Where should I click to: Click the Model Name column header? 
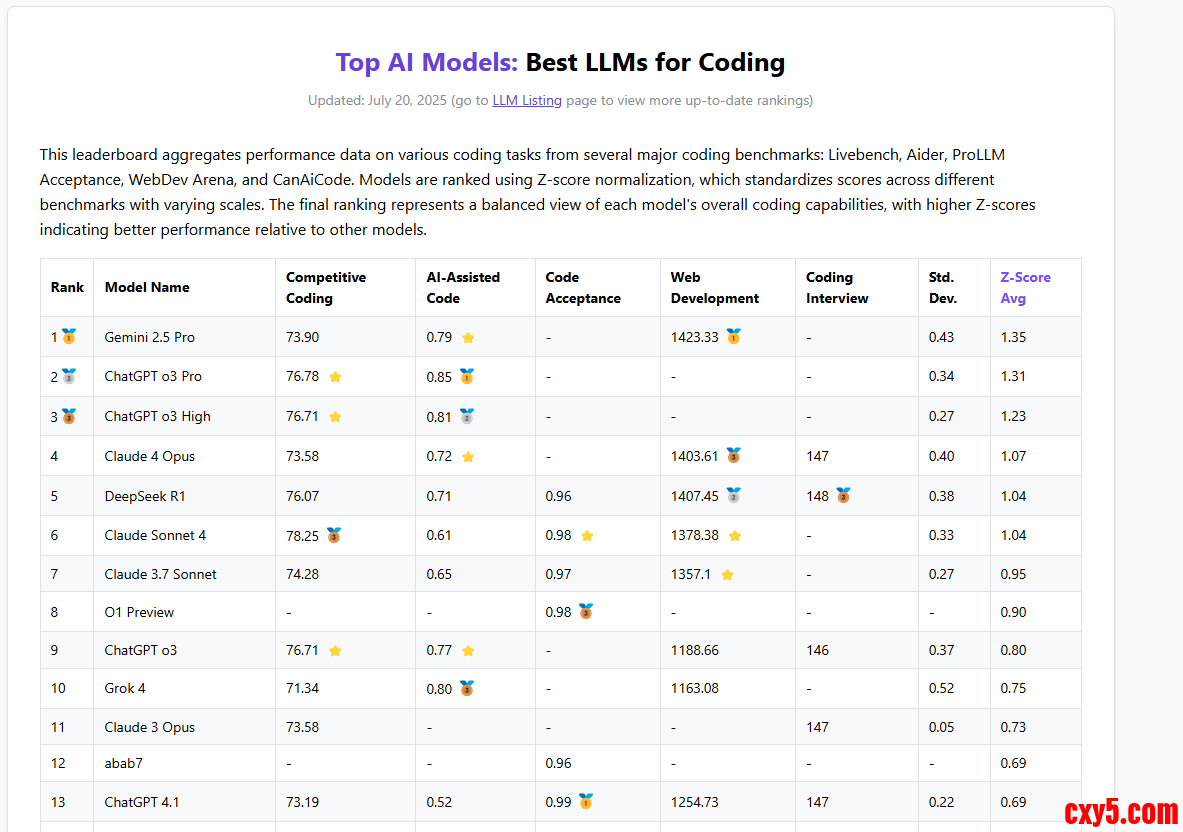147,287
